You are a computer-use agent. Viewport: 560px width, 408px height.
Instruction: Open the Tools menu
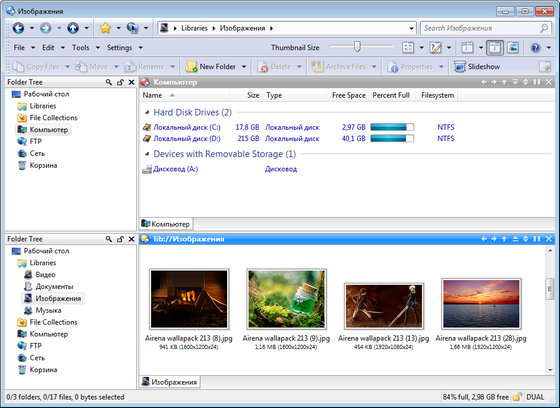[x=81, y=48]
